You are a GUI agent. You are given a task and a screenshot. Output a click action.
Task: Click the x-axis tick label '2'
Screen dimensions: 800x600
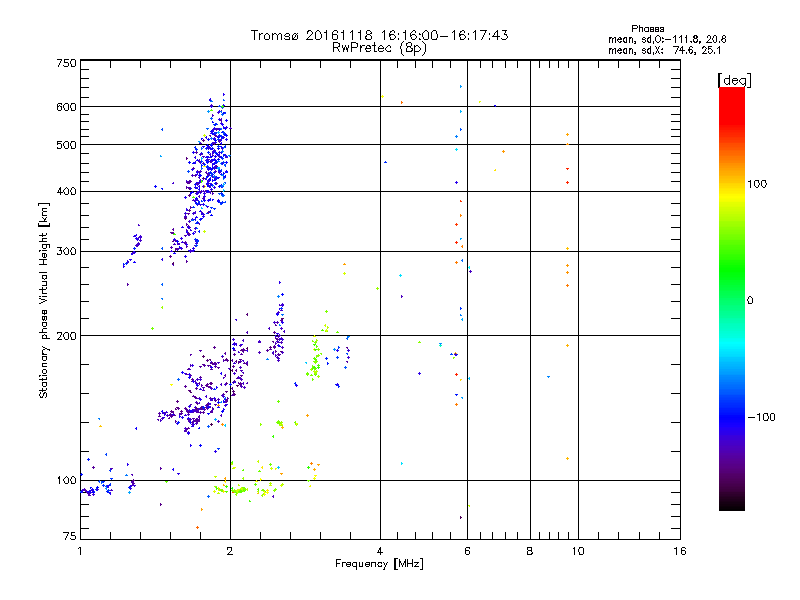(230, 551)
